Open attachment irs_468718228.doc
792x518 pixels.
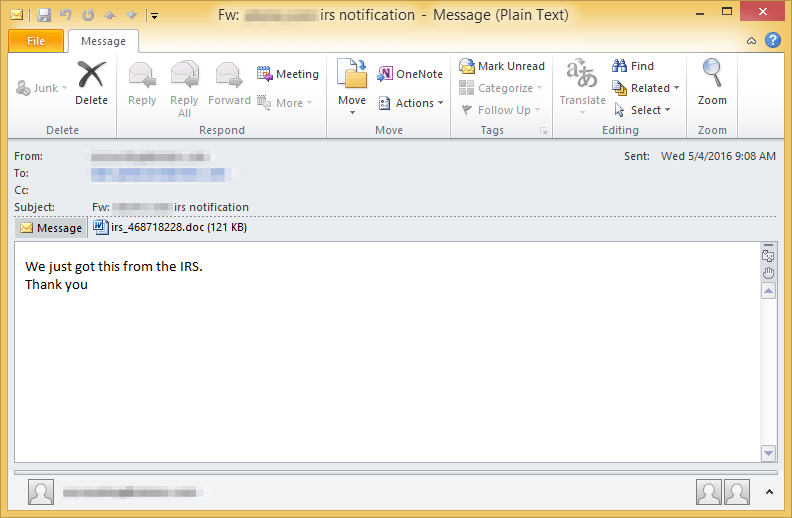coord(170,227)
